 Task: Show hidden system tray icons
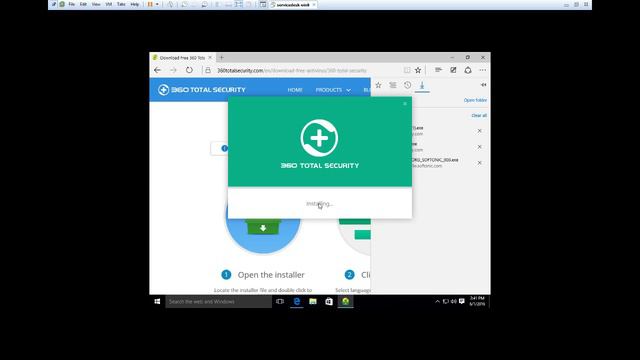coord(437,302)
